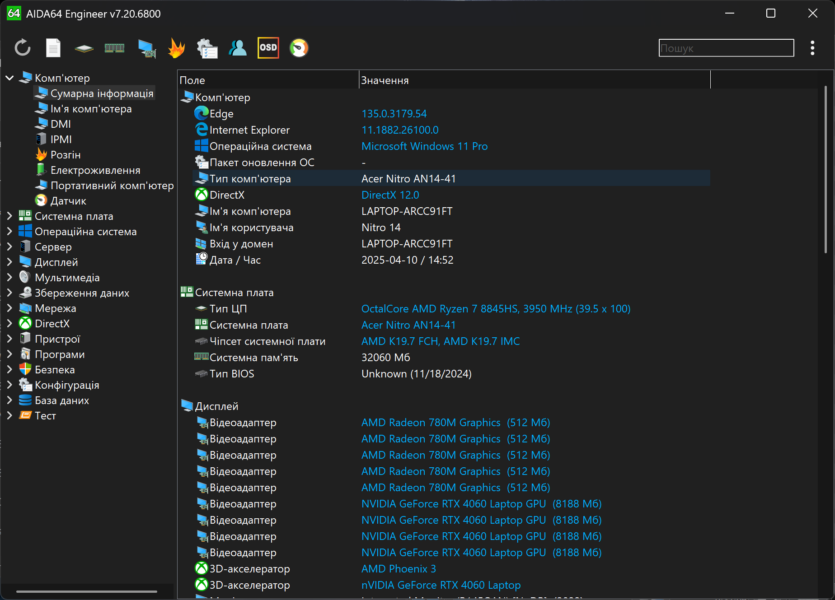
Task: Select the Тип BIOS row
Action: pyautogui.click(x=452, y=374)
